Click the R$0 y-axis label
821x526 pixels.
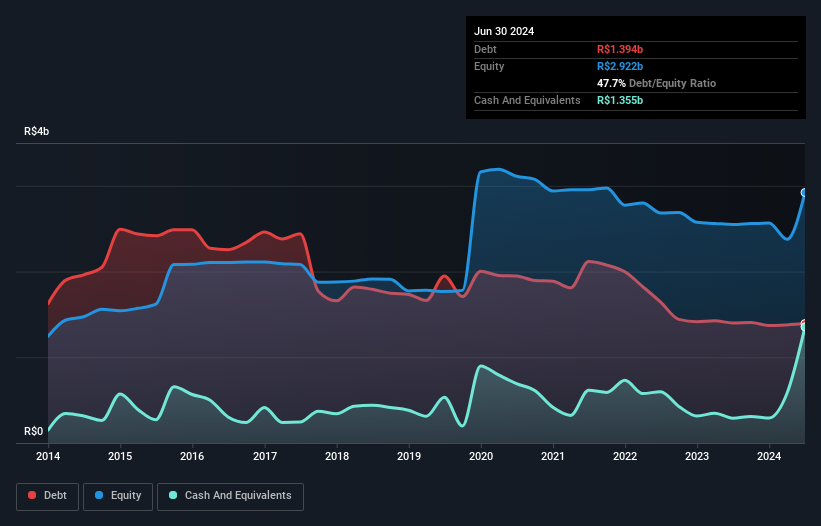click(x=34, y=432)
